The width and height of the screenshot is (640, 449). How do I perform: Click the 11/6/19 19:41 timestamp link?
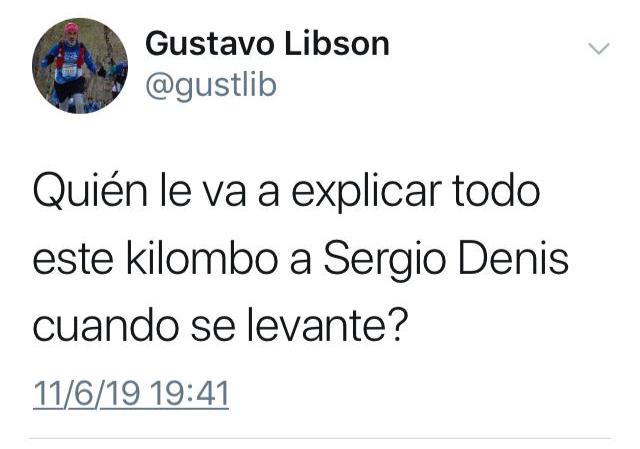coord(131,394)
